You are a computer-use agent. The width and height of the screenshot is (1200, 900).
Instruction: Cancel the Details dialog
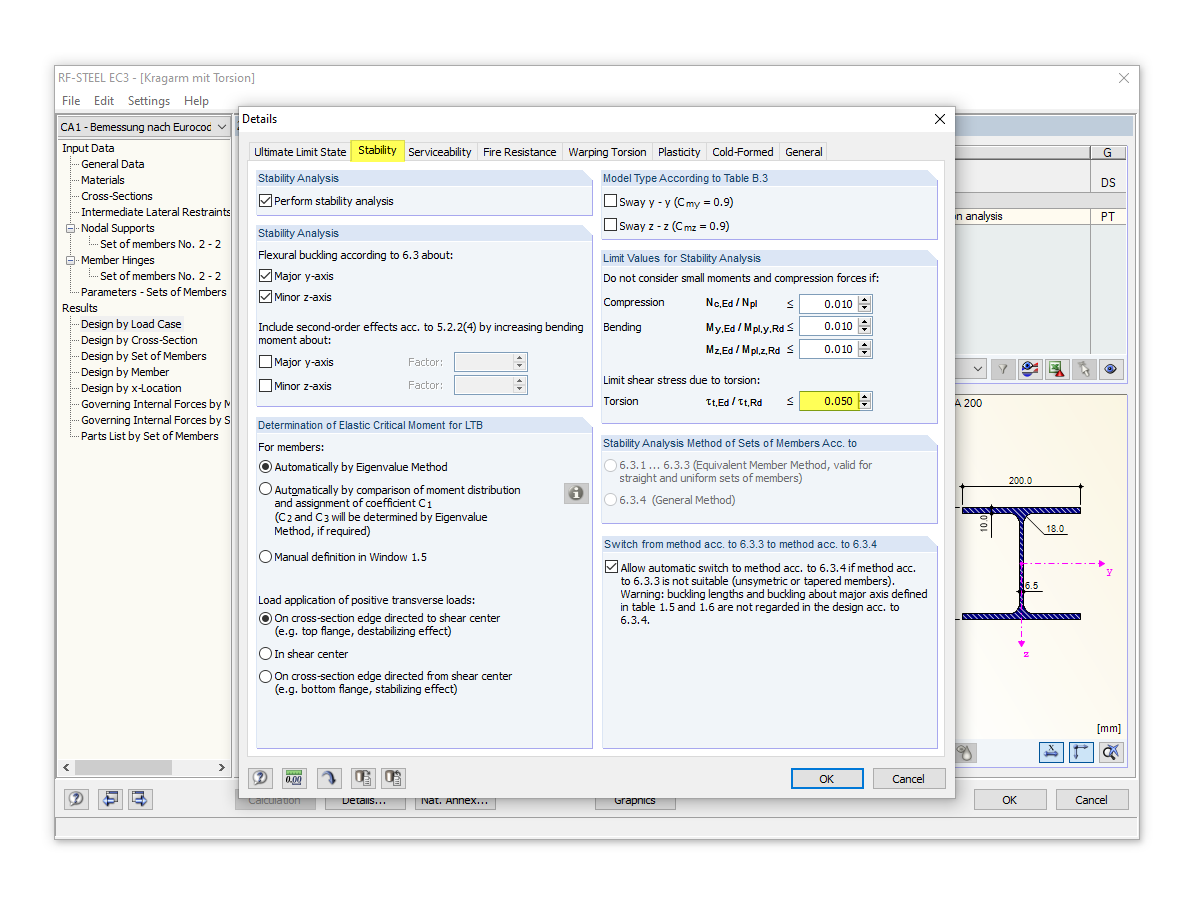(x=909, y=778)
